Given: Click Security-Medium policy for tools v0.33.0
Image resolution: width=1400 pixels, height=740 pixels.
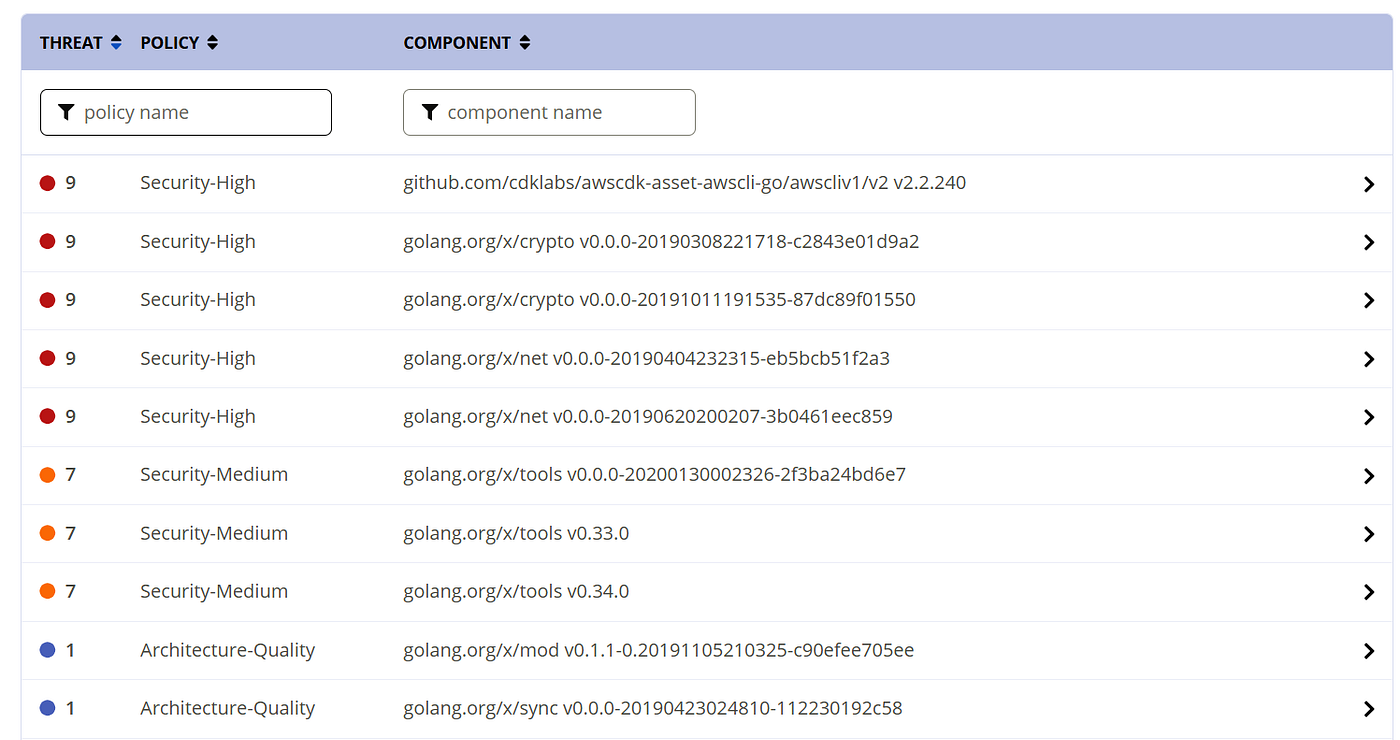Looking at the screenshot, I should click(214, 533).
